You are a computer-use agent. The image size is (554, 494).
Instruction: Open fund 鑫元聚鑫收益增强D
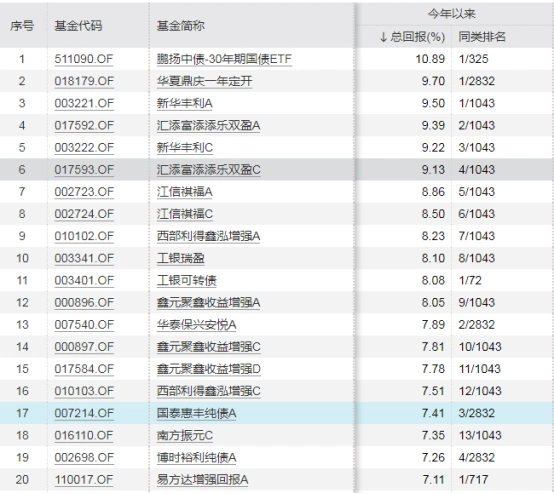[x=209, y=369]
